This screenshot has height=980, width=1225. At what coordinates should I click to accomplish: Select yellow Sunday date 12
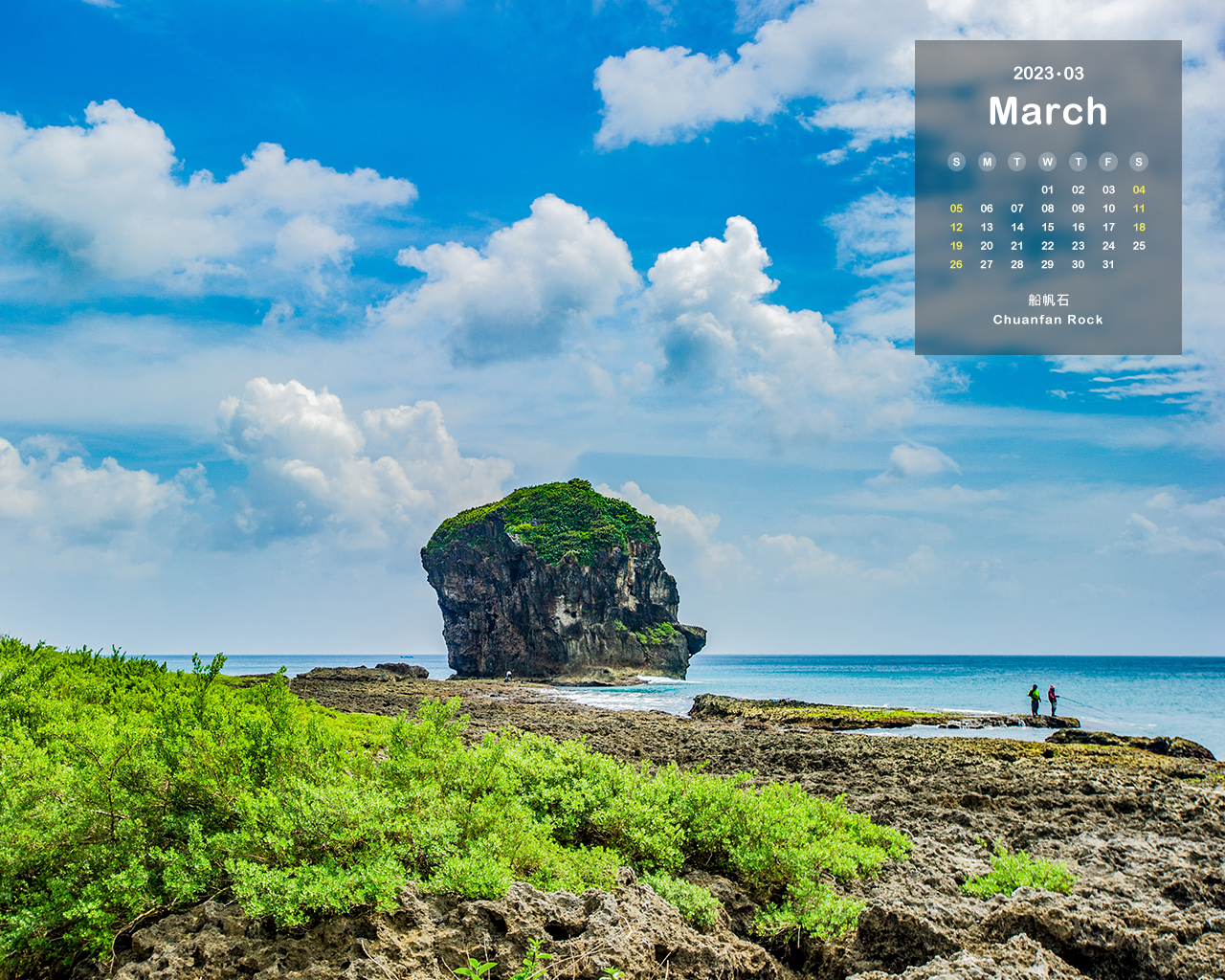(x=956, y=227)
